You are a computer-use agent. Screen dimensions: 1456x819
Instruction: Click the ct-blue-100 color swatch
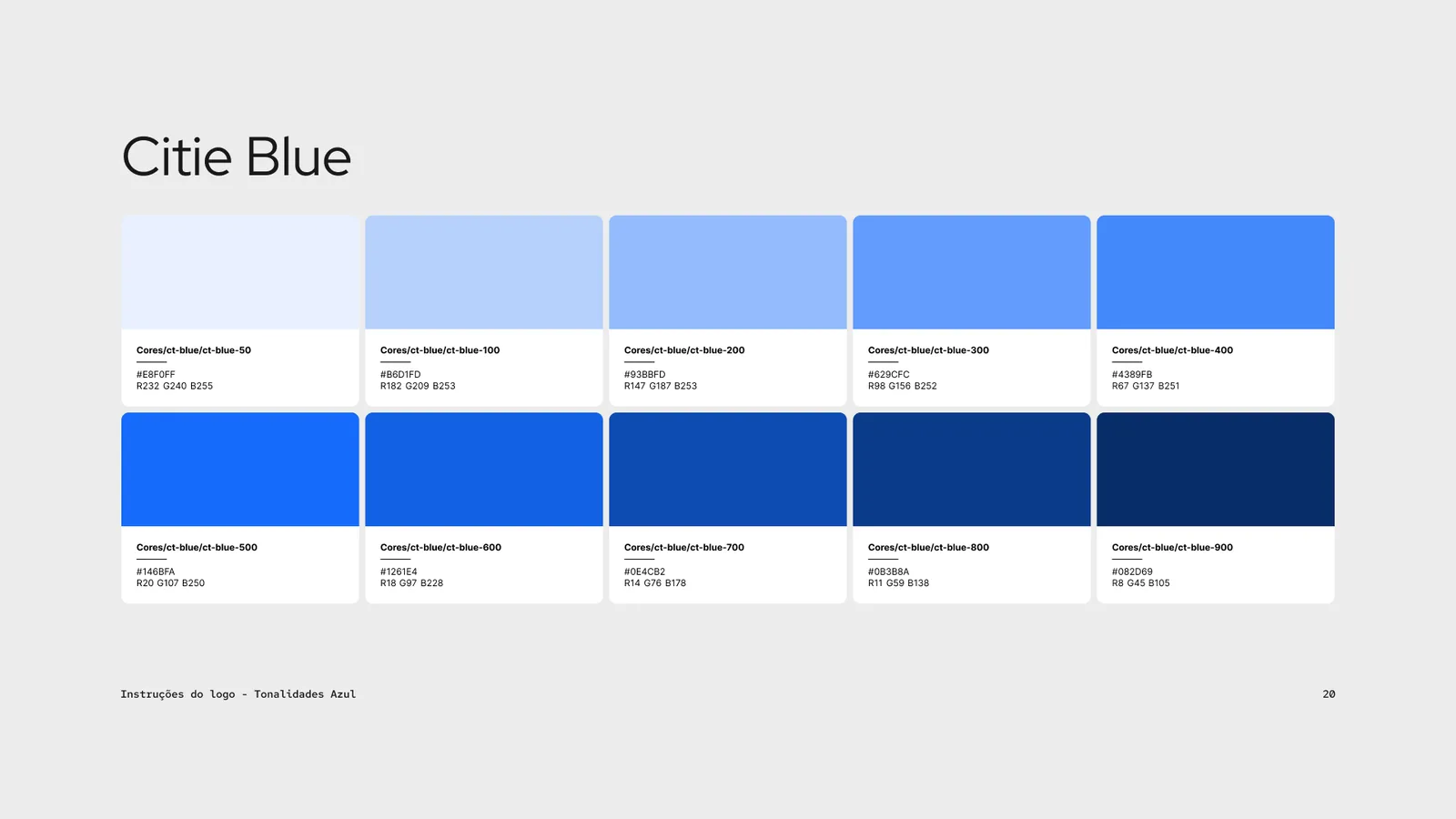coord(484,272)
